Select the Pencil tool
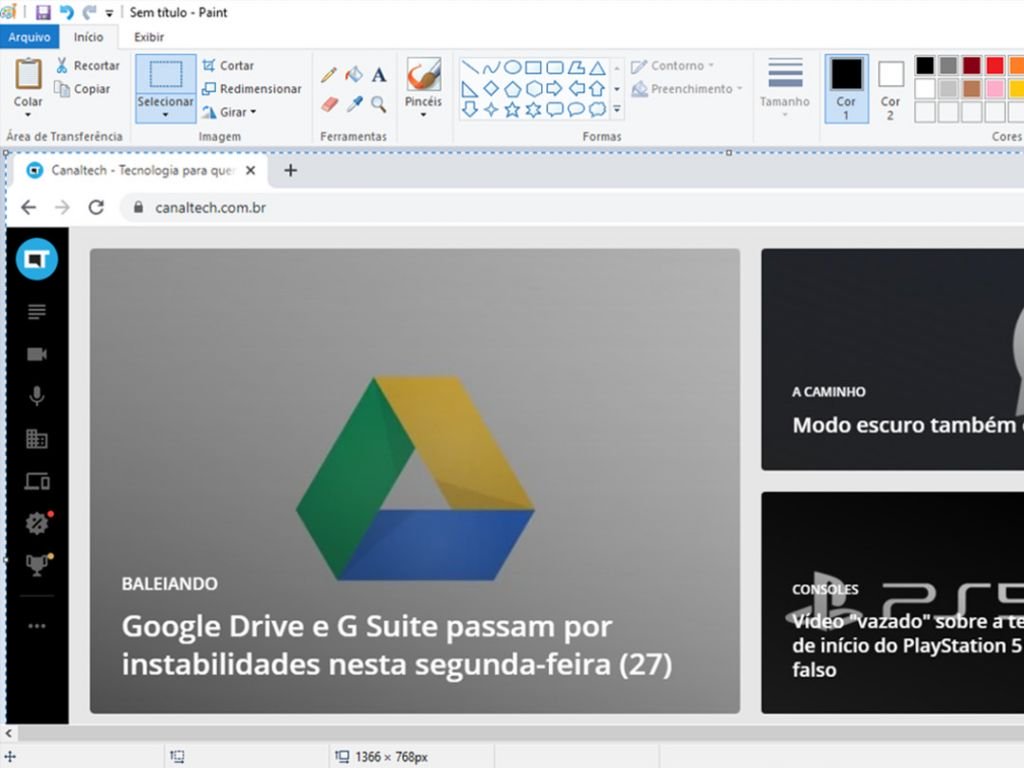Viewport: 1024px width, 768px height. click(x=329, y=74)
